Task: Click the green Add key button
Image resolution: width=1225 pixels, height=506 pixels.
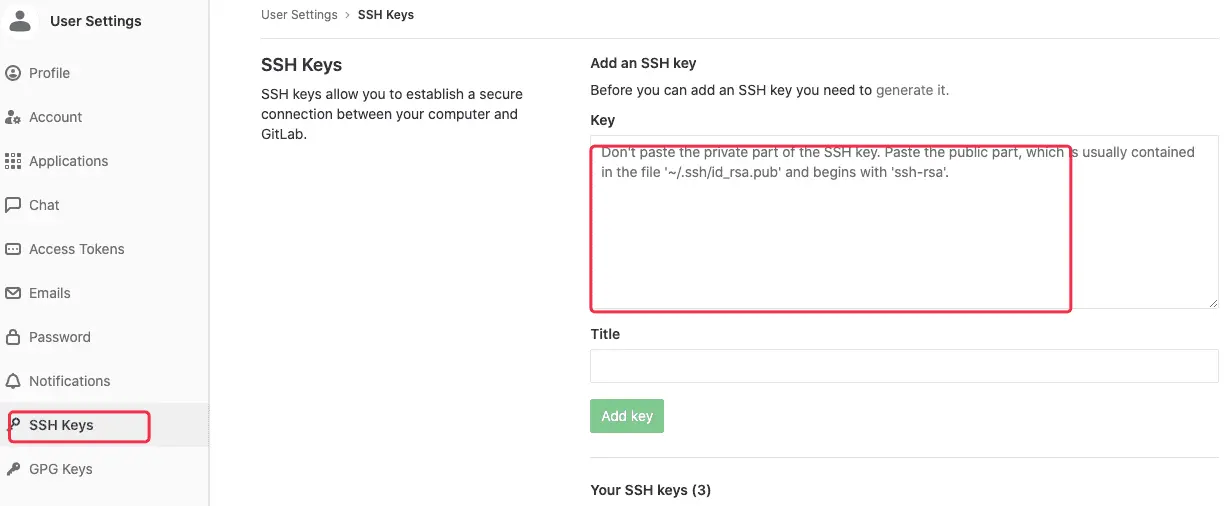Action: [627, 416]
